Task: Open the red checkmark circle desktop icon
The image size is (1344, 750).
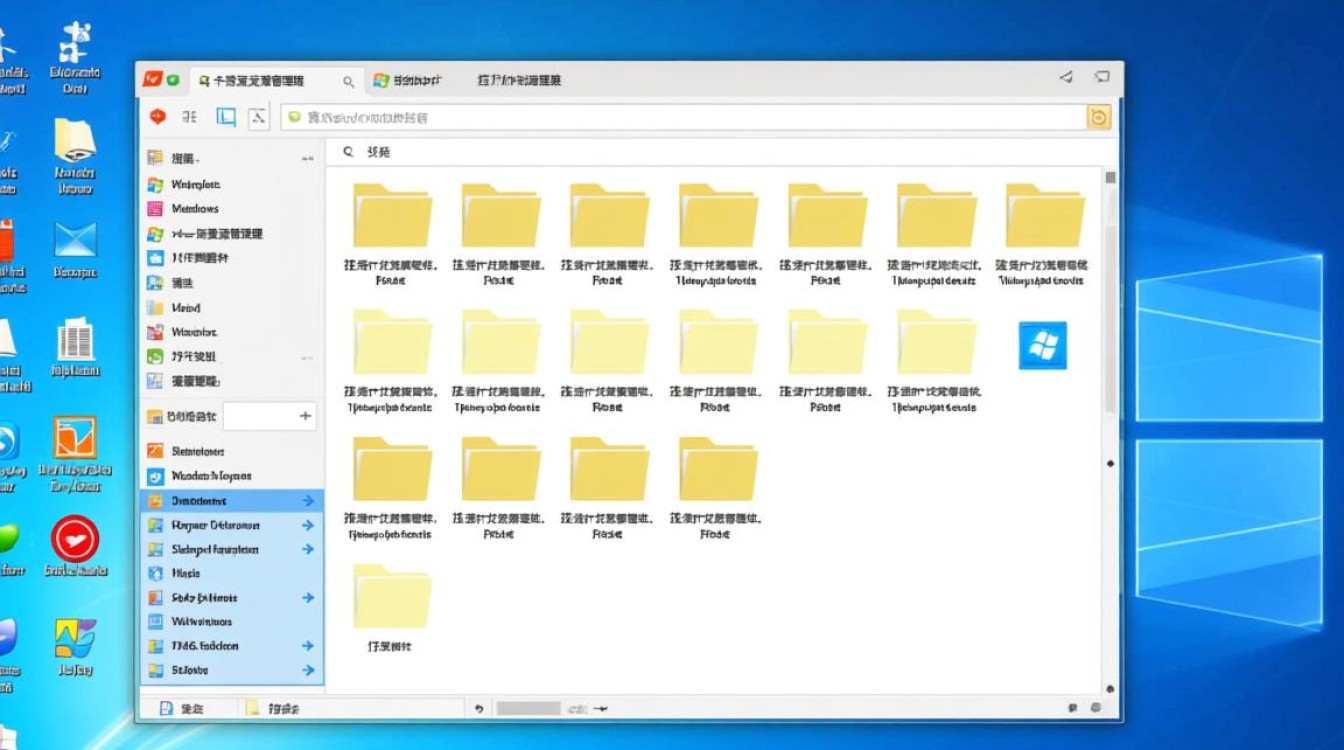Action: pyautogui.click(x=75, y=539)
